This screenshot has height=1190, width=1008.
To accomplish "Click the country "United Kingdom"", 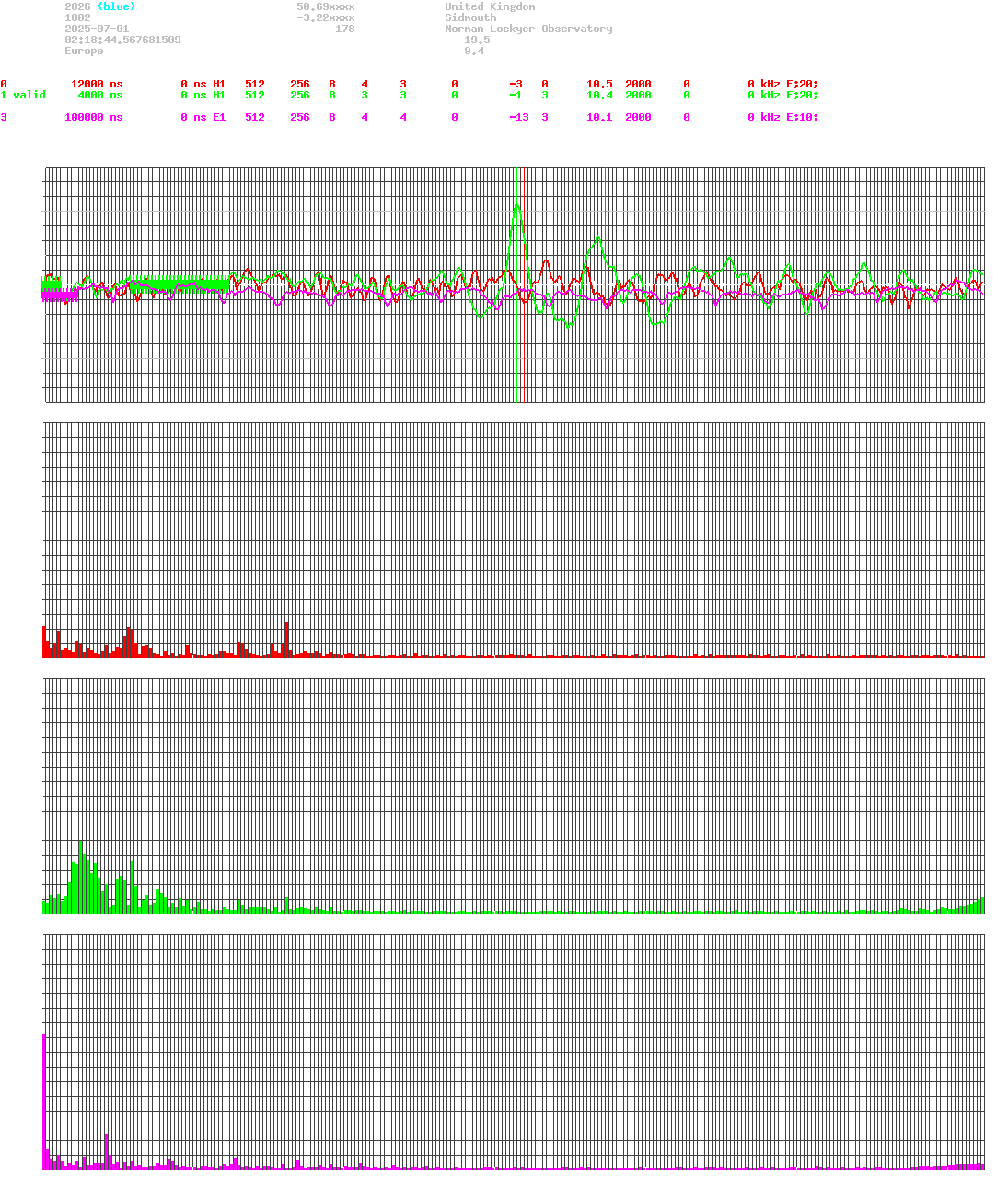I will pos(490,6).
